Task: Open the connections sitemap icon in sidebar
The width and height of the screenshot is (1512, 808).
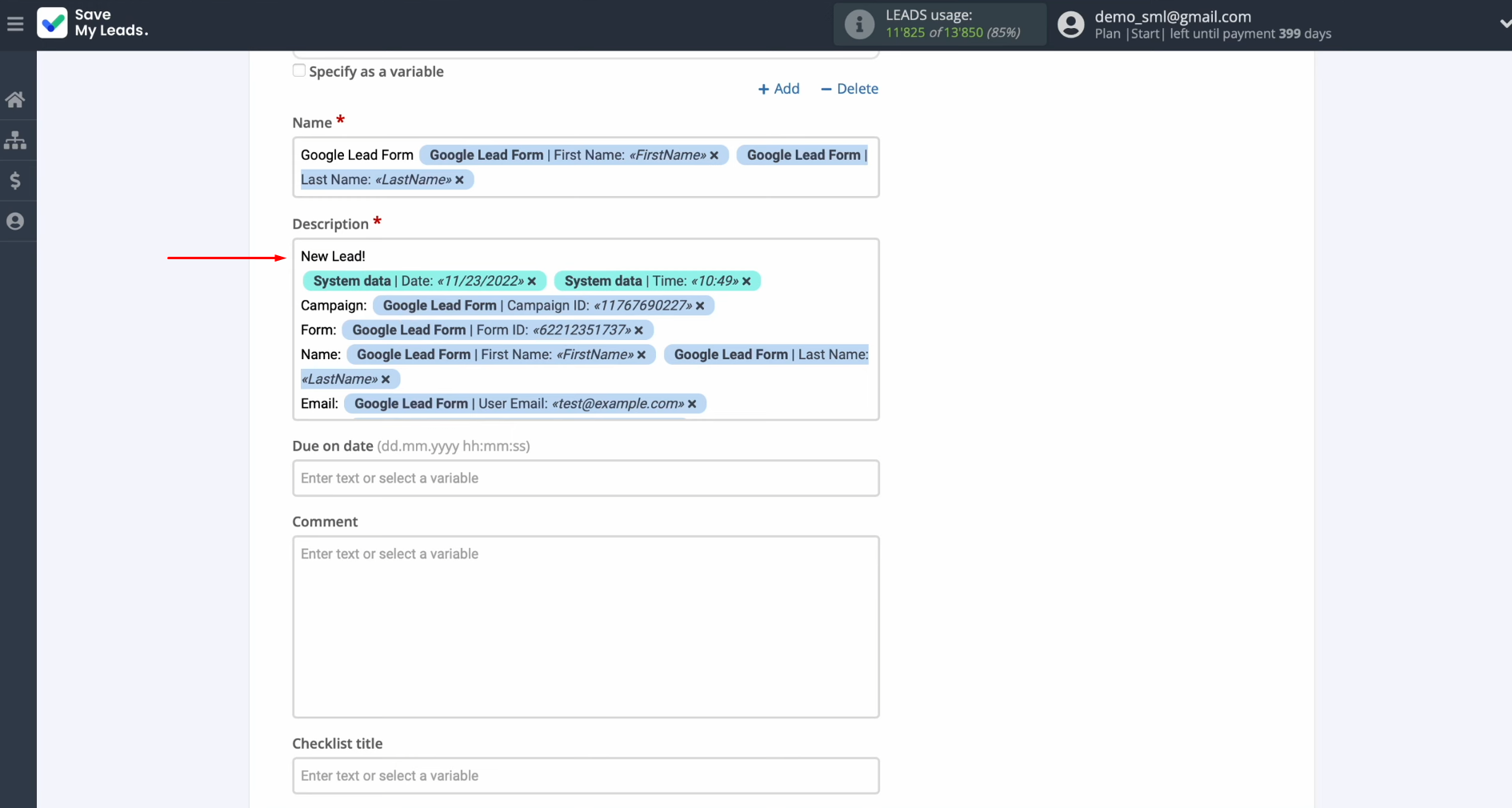Action: 15,141
